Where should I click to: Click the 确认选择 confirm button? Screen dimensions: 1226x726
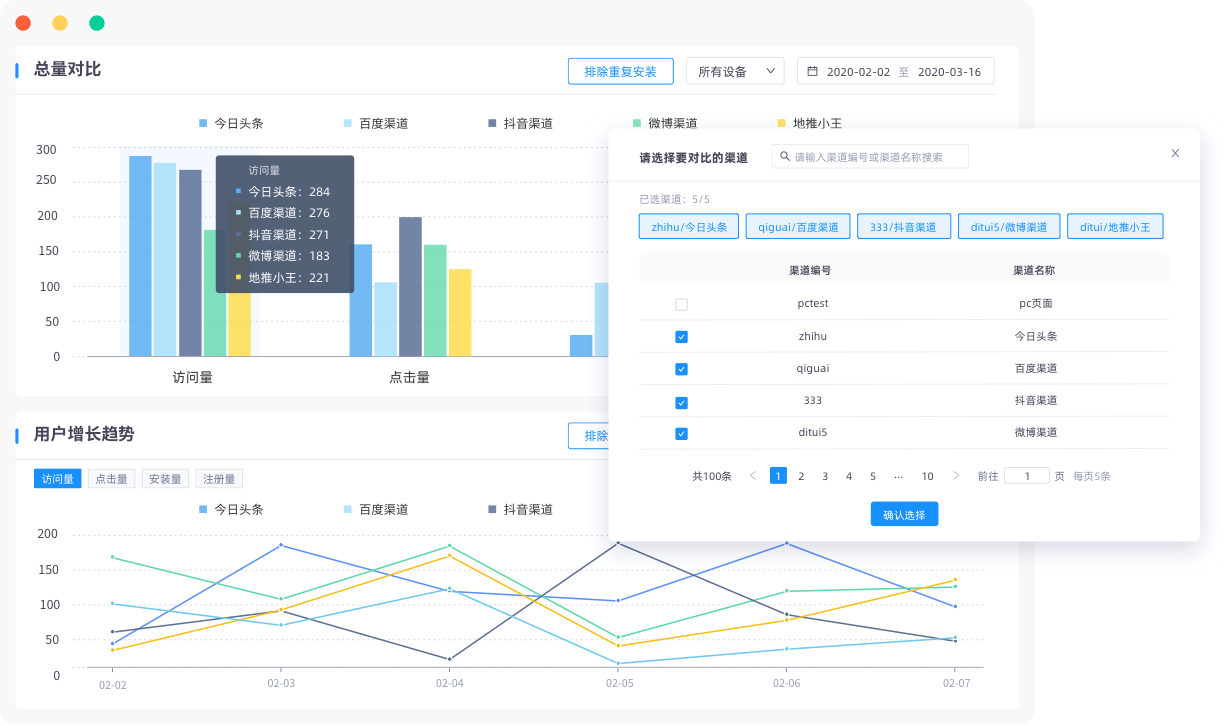[x=903, y=513]
